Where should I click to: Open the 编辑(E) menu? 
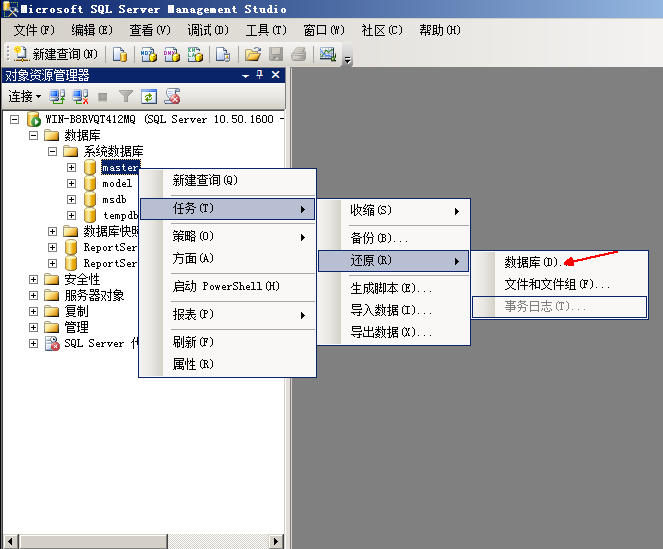point(92,30)
